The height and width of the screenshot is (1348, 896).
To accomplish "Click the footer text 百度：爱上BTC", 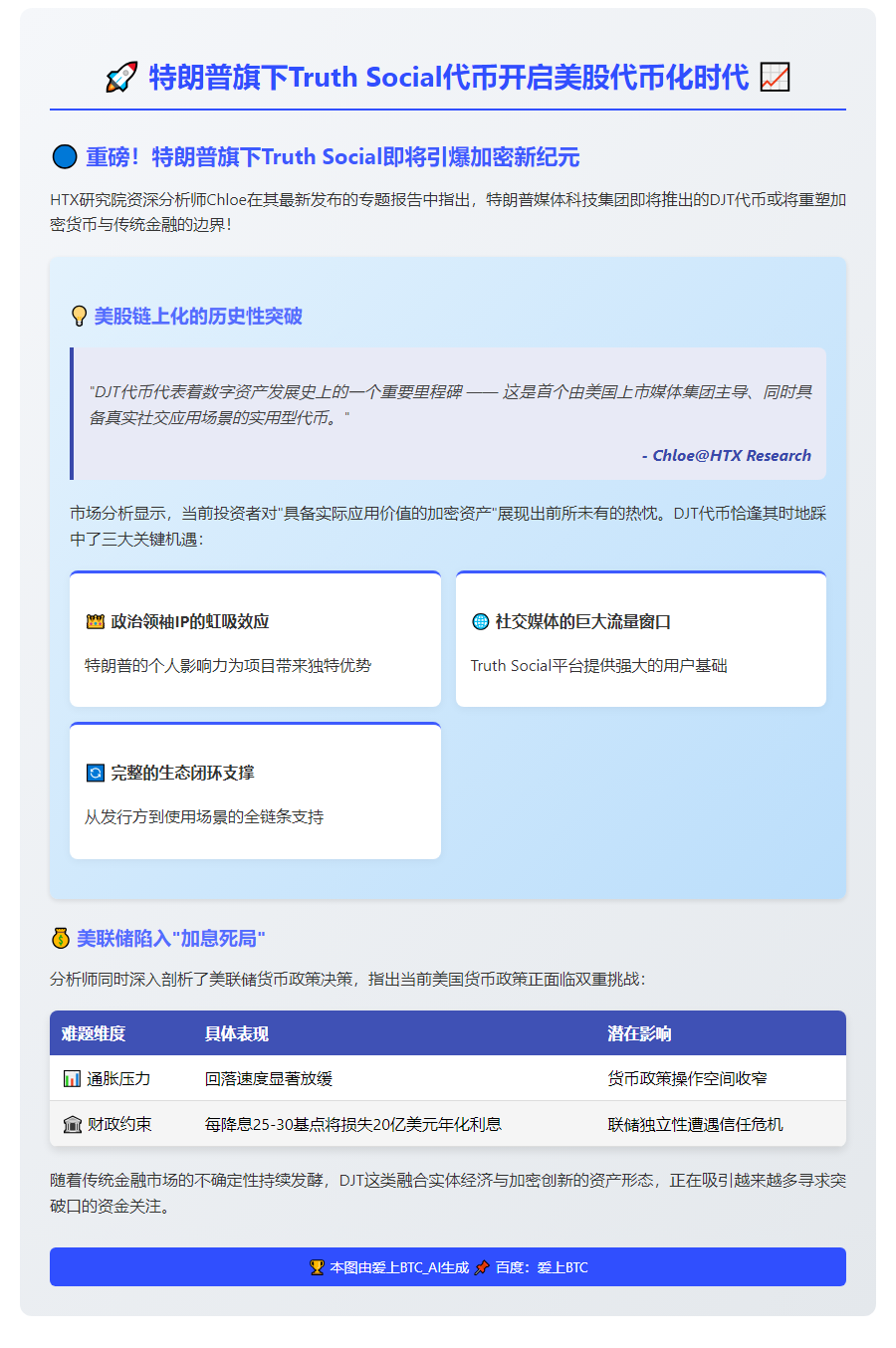I will 542,1267.
